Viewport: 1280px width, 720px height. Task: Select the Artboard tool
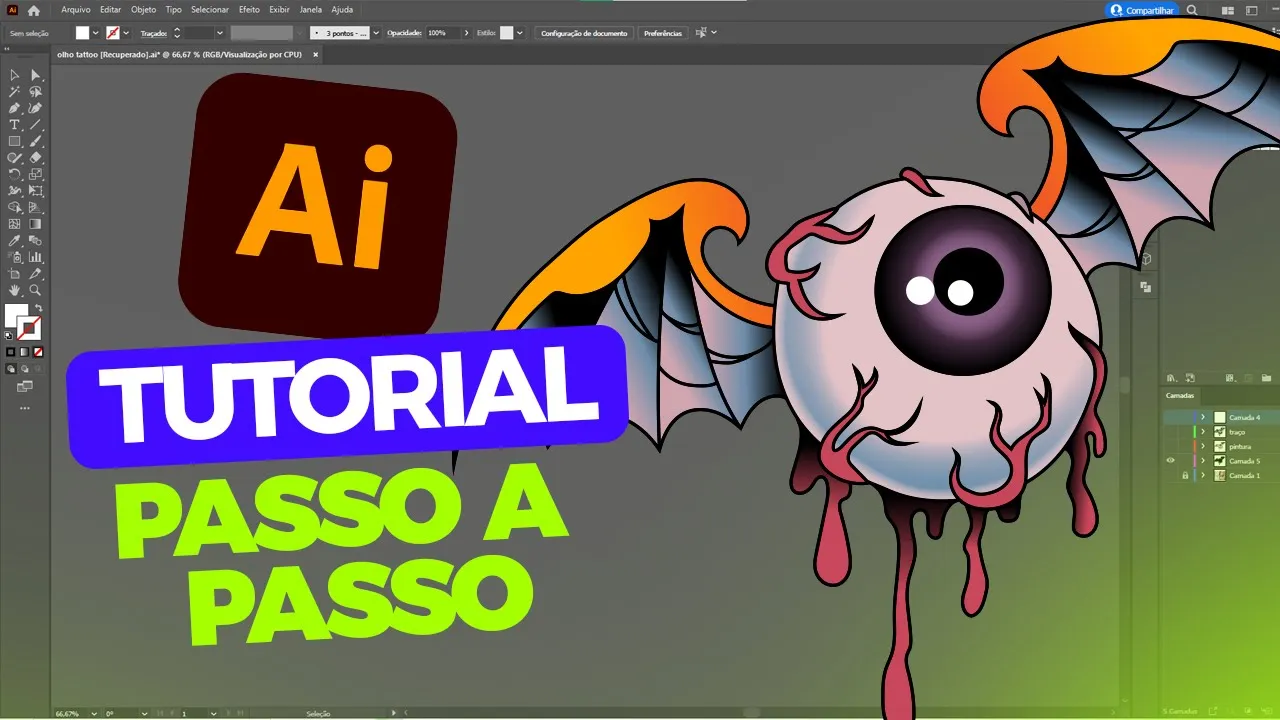pyautogui.click(x=15, y=274)
